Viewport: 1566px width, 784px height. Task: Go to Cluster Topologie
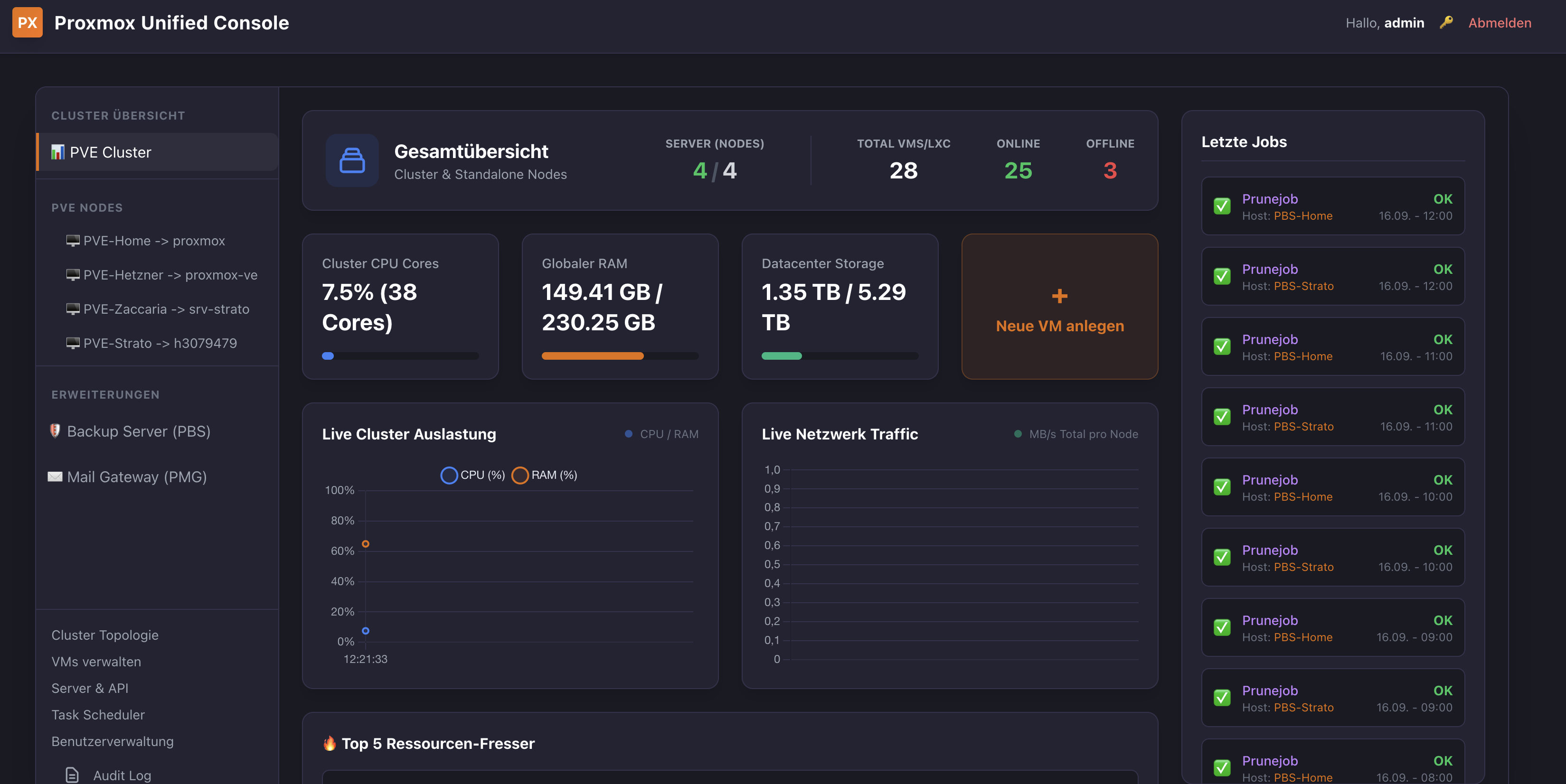pyautogui.click(x=104, y=635)
